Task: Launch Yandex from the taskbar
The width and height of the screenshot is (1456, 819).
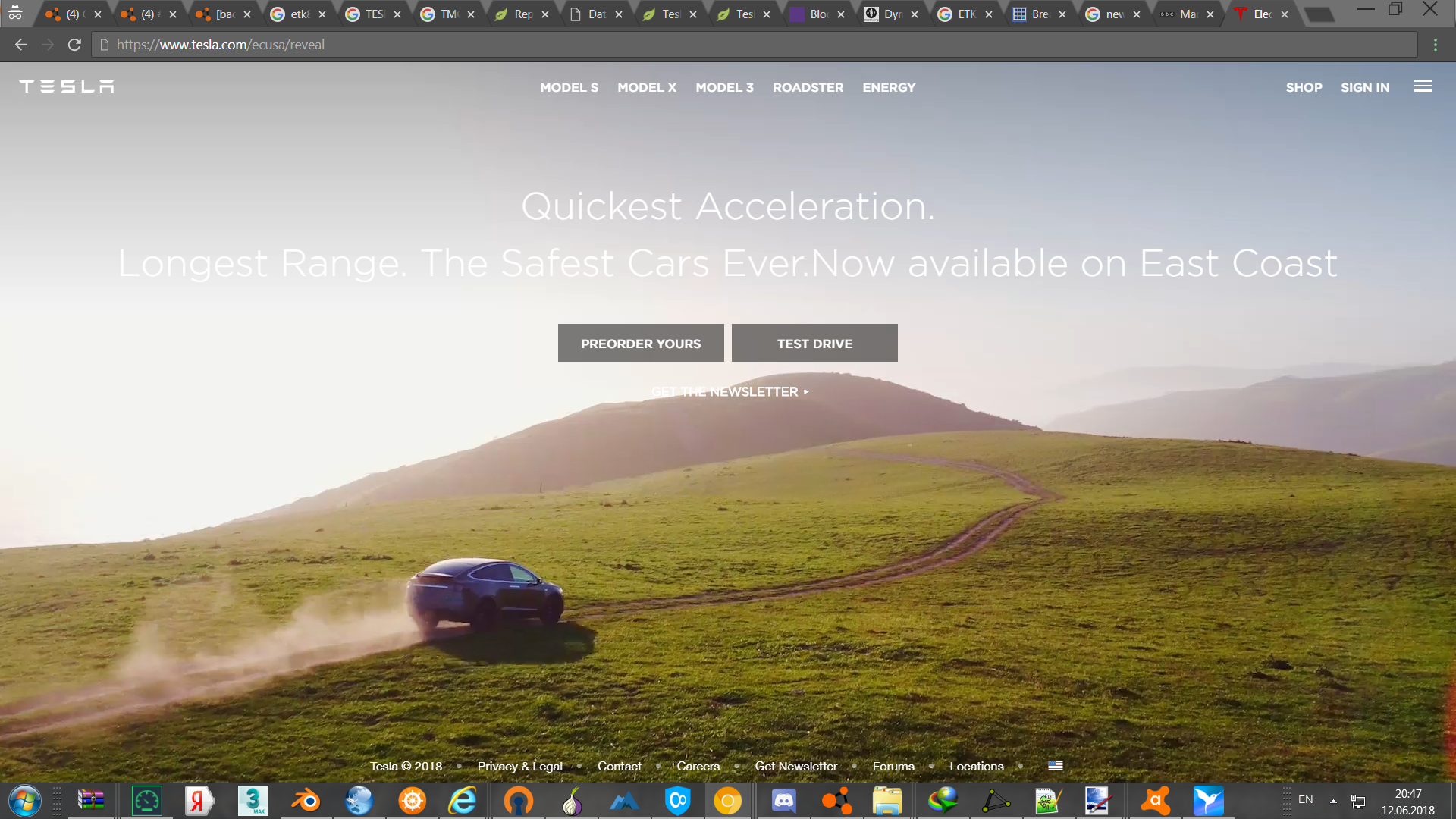Action: [199, 801]
